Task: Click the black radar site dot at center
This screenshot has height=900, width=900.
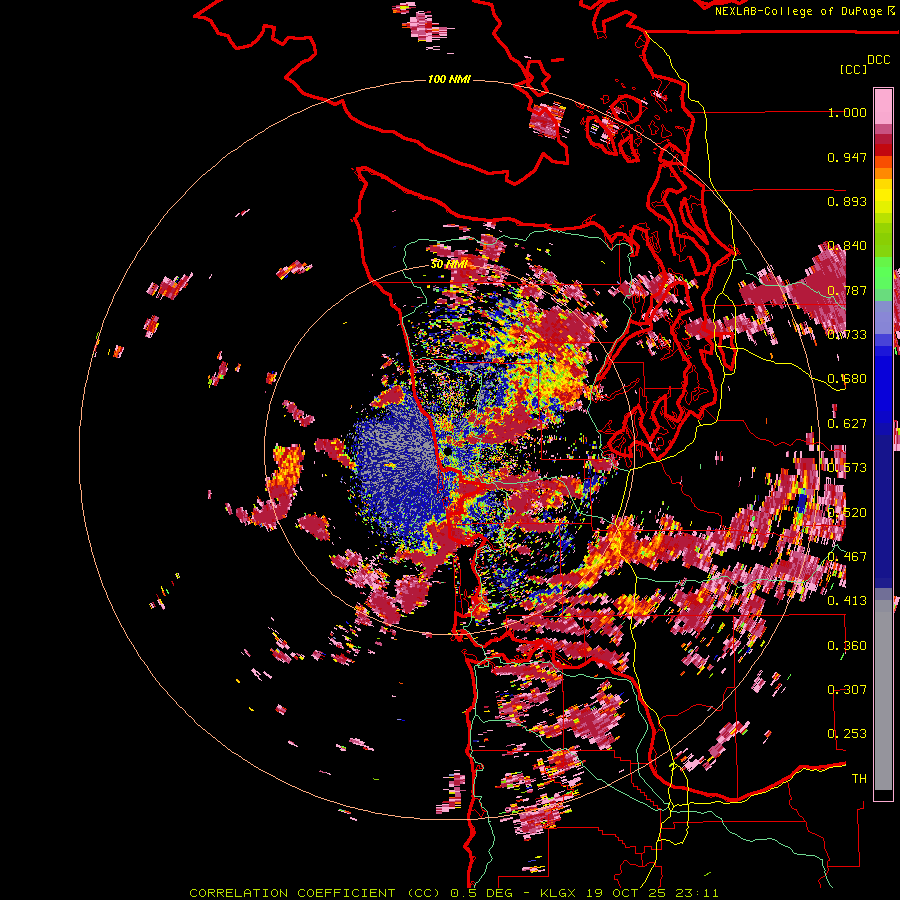Action: [447, 452]
